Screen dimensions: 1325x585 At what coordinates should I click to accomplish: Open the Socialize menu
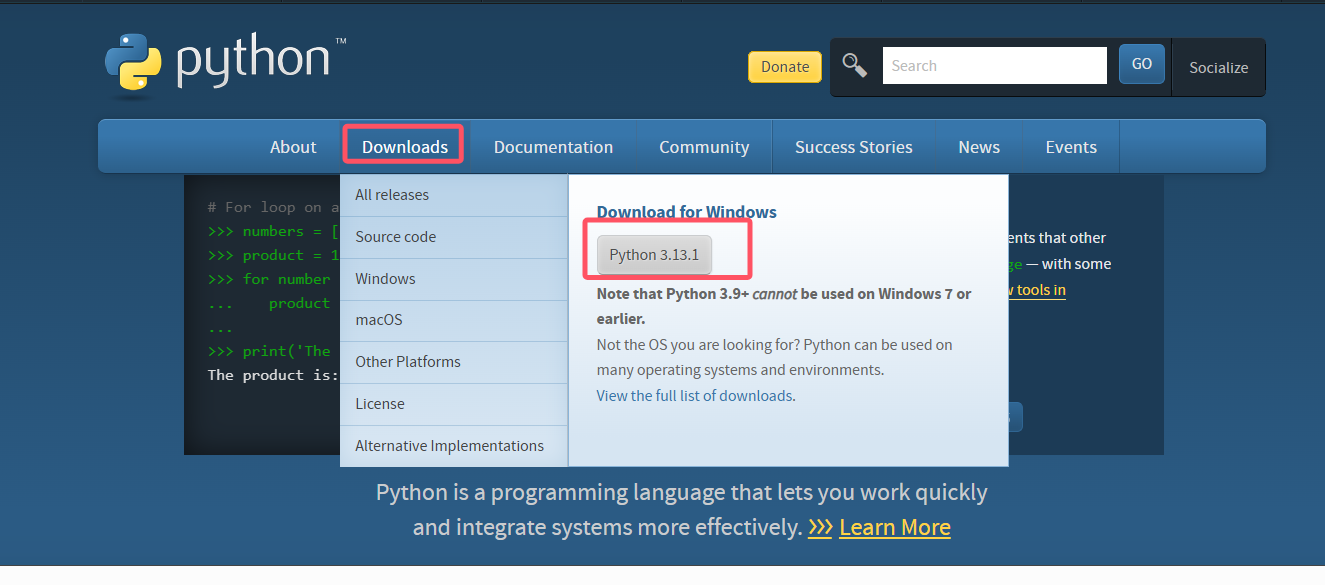coord(1218,68)
